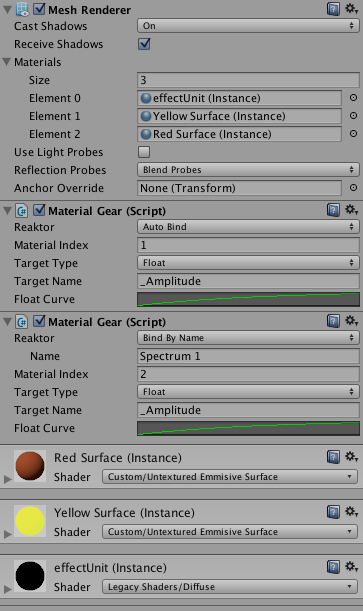Screen dimensions: 363x611
Task: Open Reaktor dropdown set to Auto Bind
Action: coord(248,227)
